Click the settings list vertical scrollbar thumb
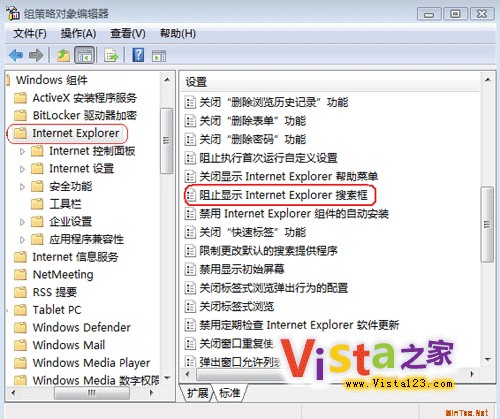500x419 pixels. [x=487, y=224]
